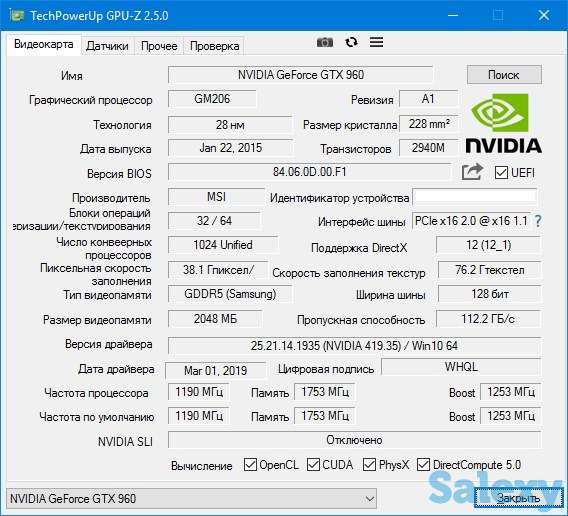Screen dimensions: 568x516
Task: Click the Поиск button
Action: (x=504, y=75)
